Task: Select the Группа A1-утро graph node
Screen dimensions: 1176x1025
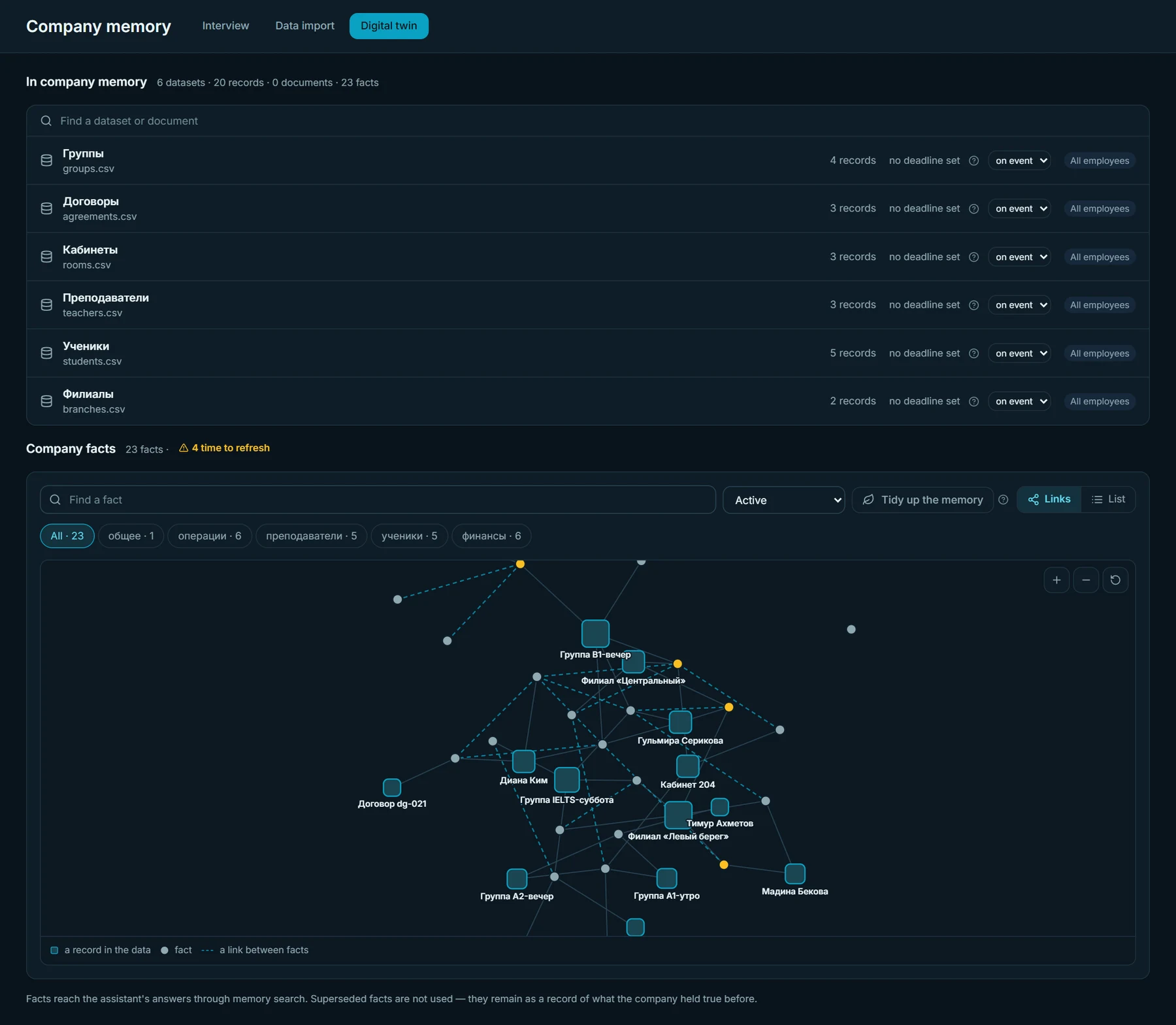Action: (x=666, y=878)
